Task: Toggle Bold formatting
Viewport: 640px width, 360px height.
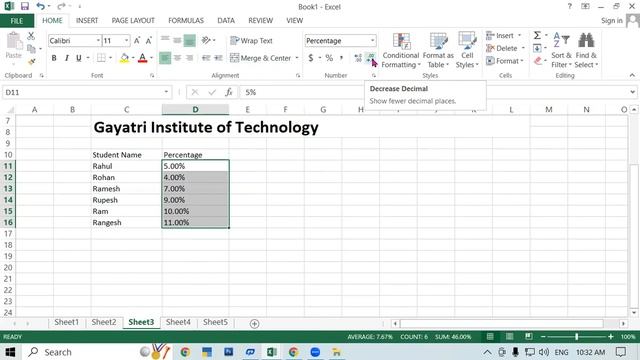Action: tap(54, 58)
